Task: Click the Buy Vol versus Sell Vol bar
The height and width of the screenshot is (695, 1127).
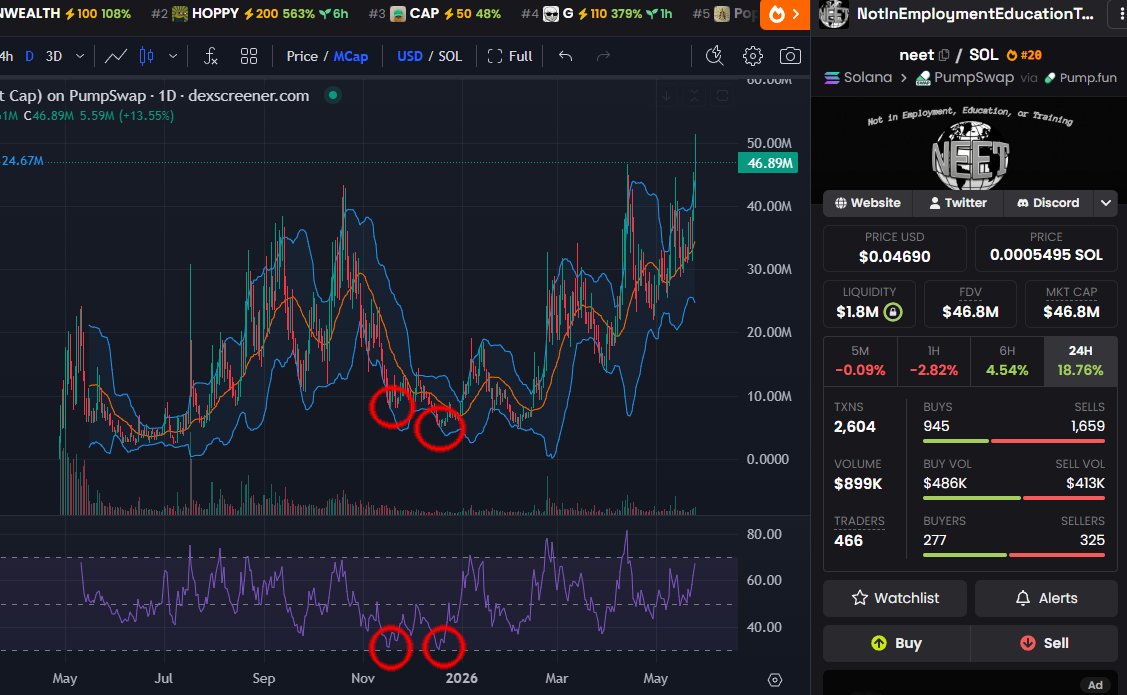Action: pyautogui.click(x=1013, y=497)
